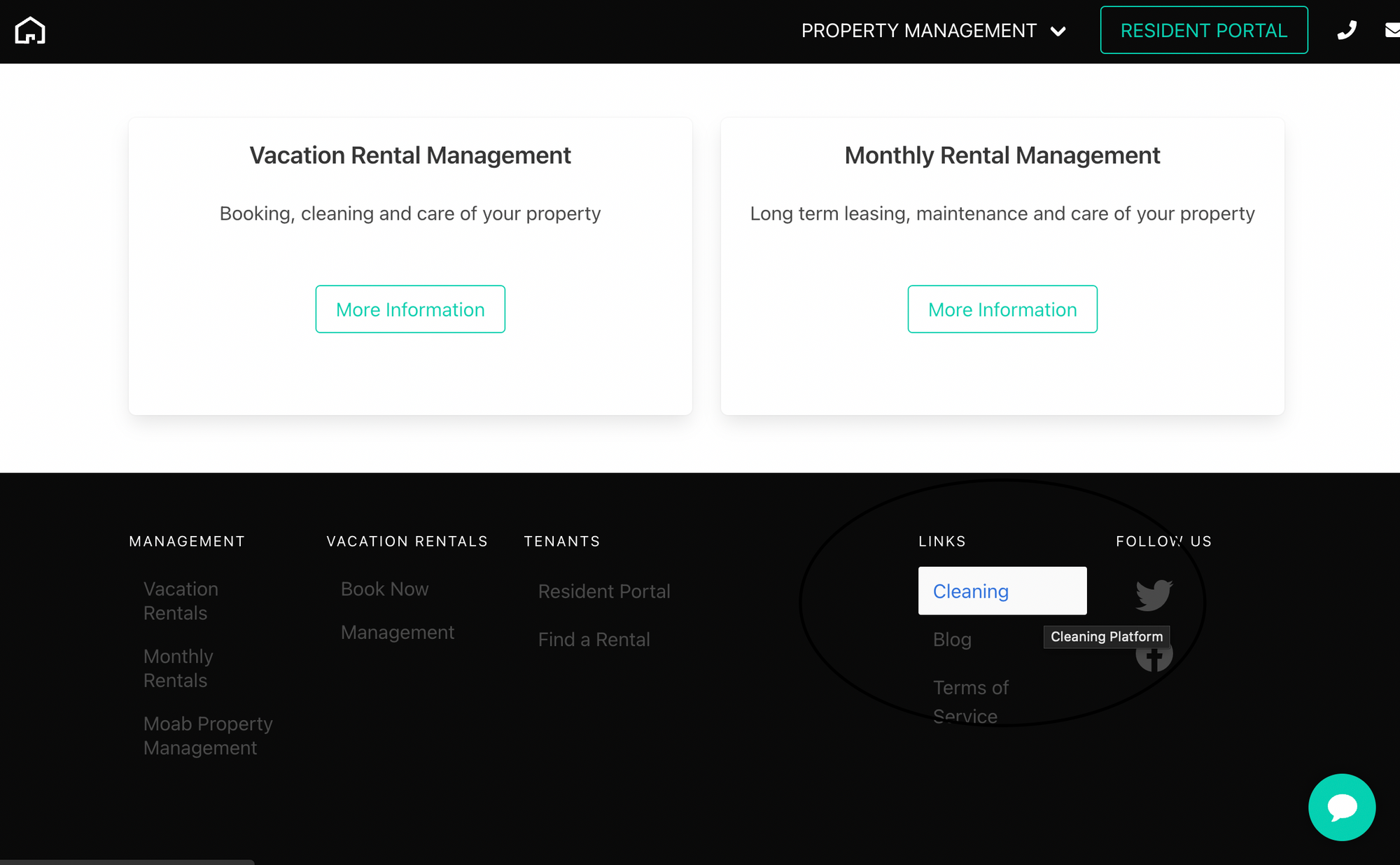Go to Moab Property Management link
Image resolution: width=1400 pixels, height=865 pixels.
208,736
